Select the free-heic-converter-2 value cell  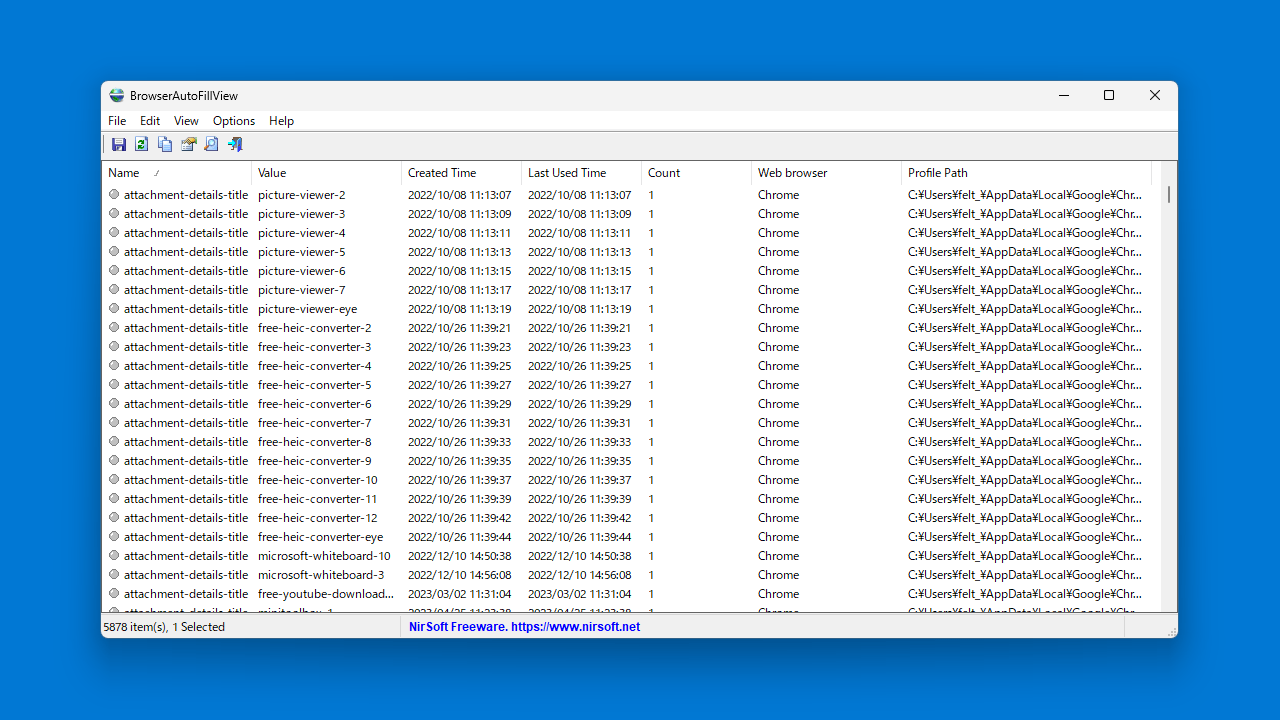(314, 328)
